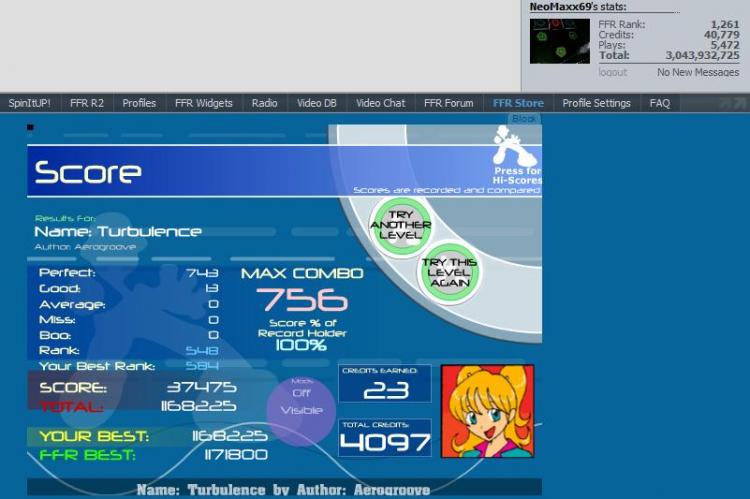This screenshot has height=499, width=750.
Task: Click the Your Best score 1168225
Action: pyautogui.click(x=230, y=436)
